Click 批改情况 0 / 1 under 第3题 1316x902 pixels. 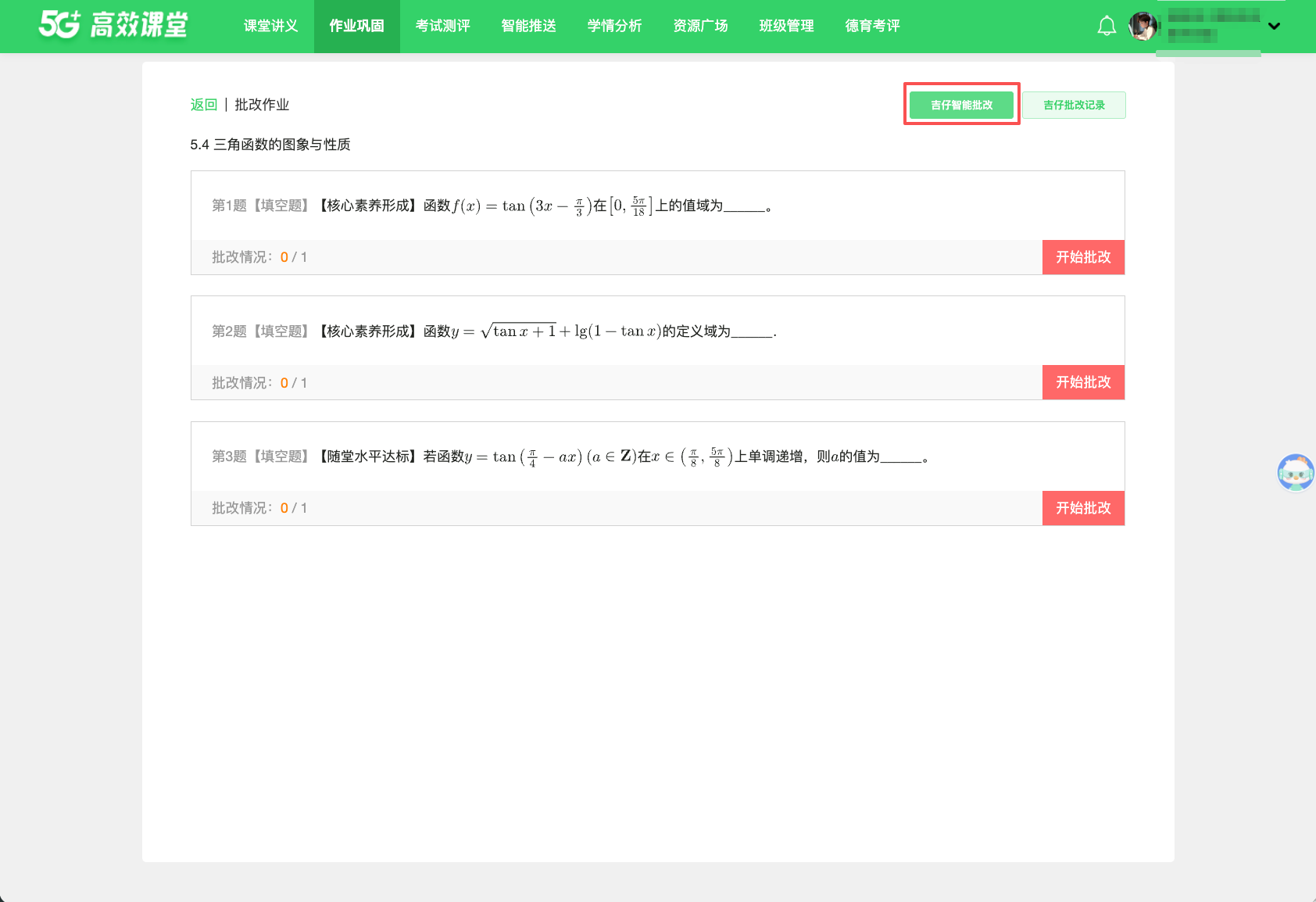(259, 508)
